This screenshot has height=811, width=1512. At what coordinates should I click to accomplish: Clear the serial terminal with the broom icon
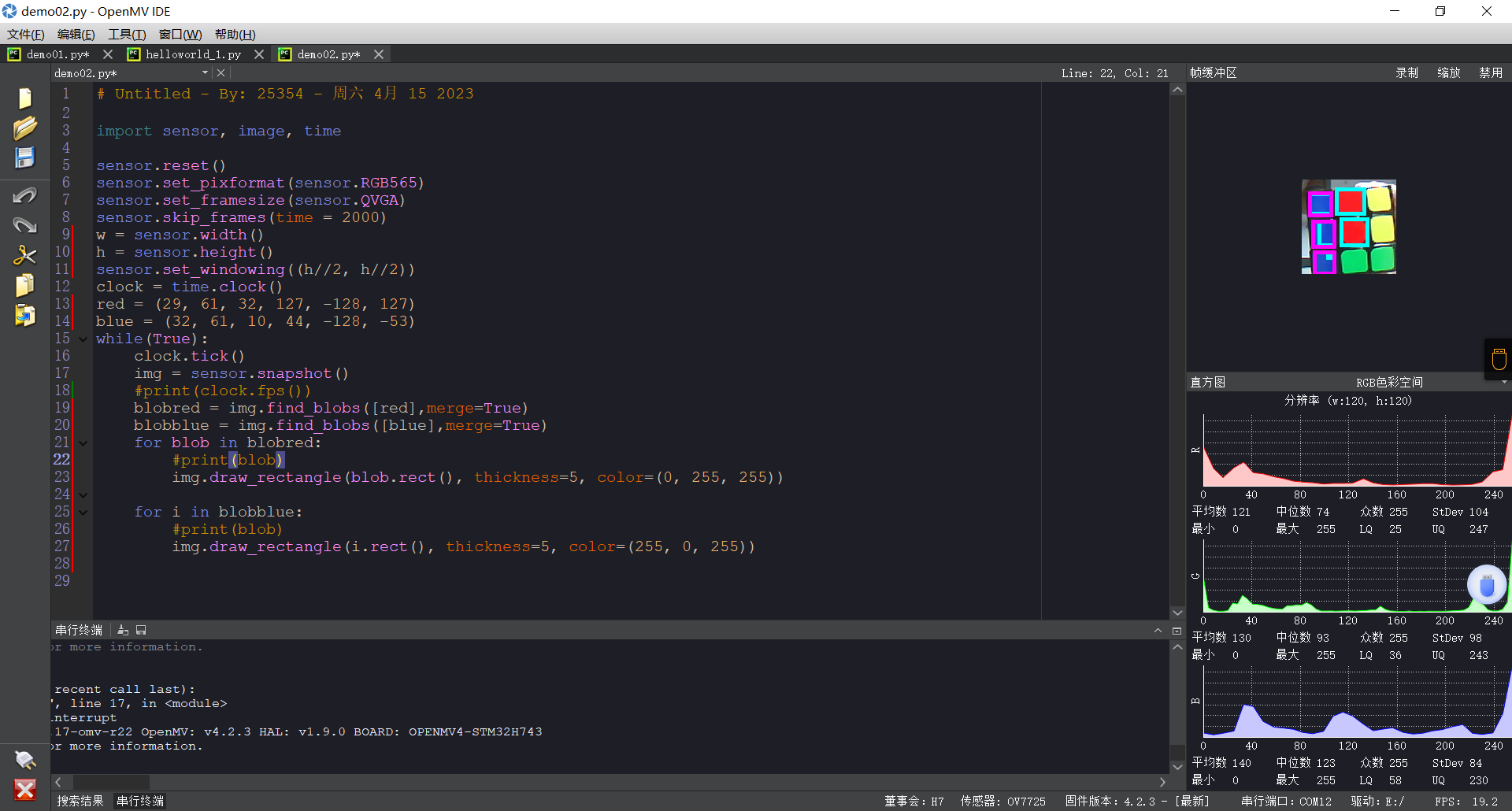[x=123, y=630]
